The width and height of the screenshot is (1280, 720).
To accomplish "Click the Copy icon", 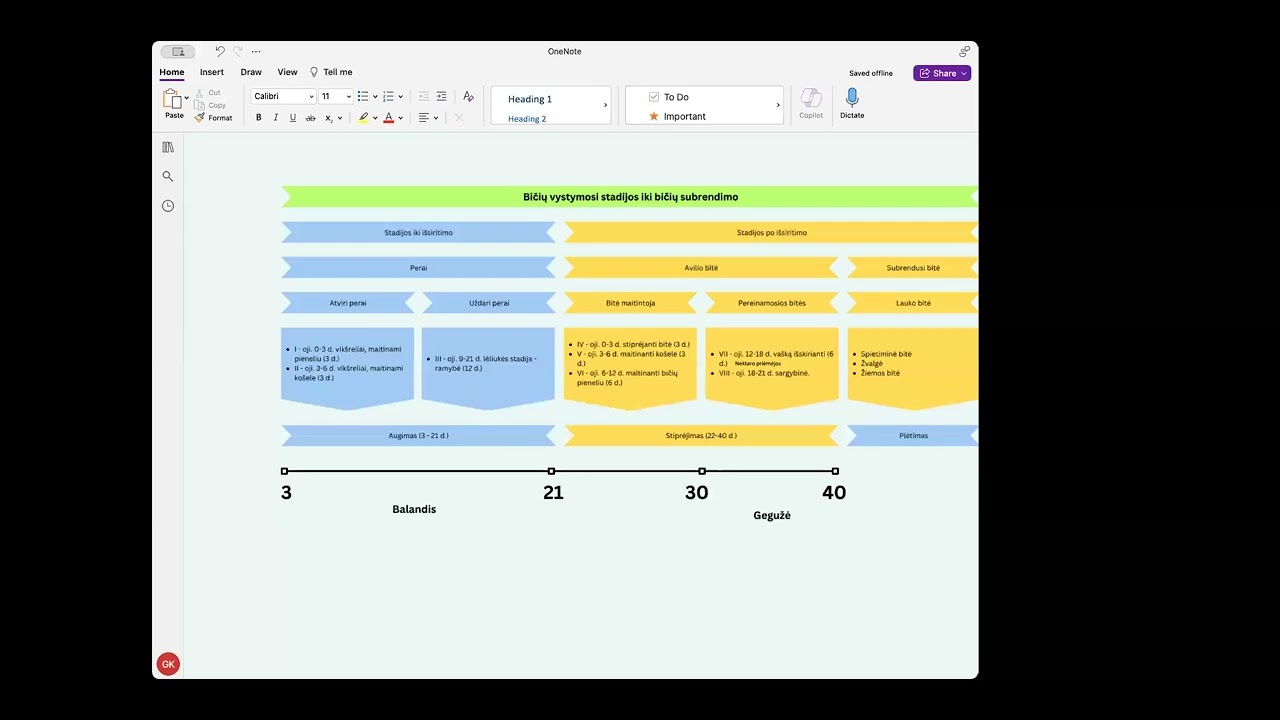I will (x=199, y=105).
